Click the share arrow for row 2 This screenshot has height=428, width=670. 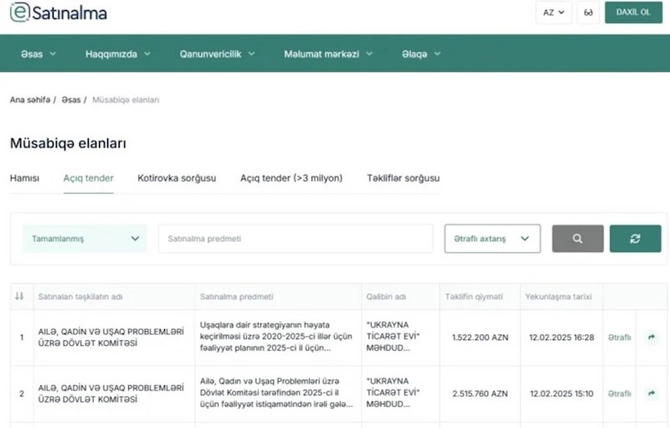(x=651, y=393)
